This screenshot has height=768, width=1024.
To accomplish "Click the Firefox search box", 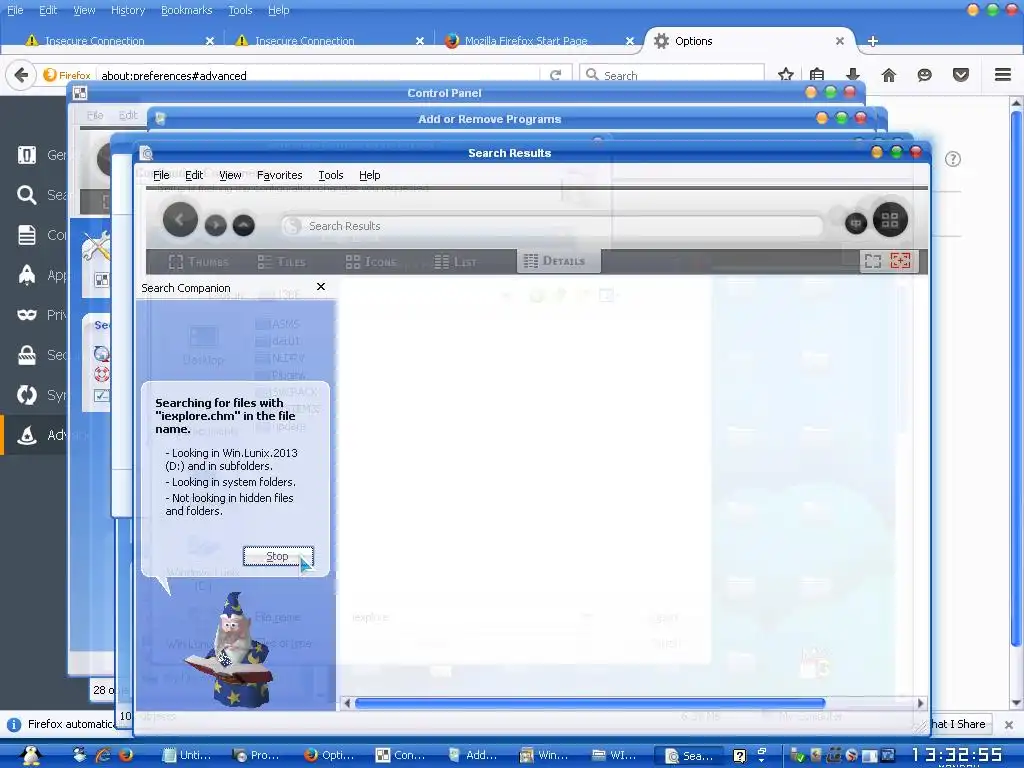I will pos(672,75).
